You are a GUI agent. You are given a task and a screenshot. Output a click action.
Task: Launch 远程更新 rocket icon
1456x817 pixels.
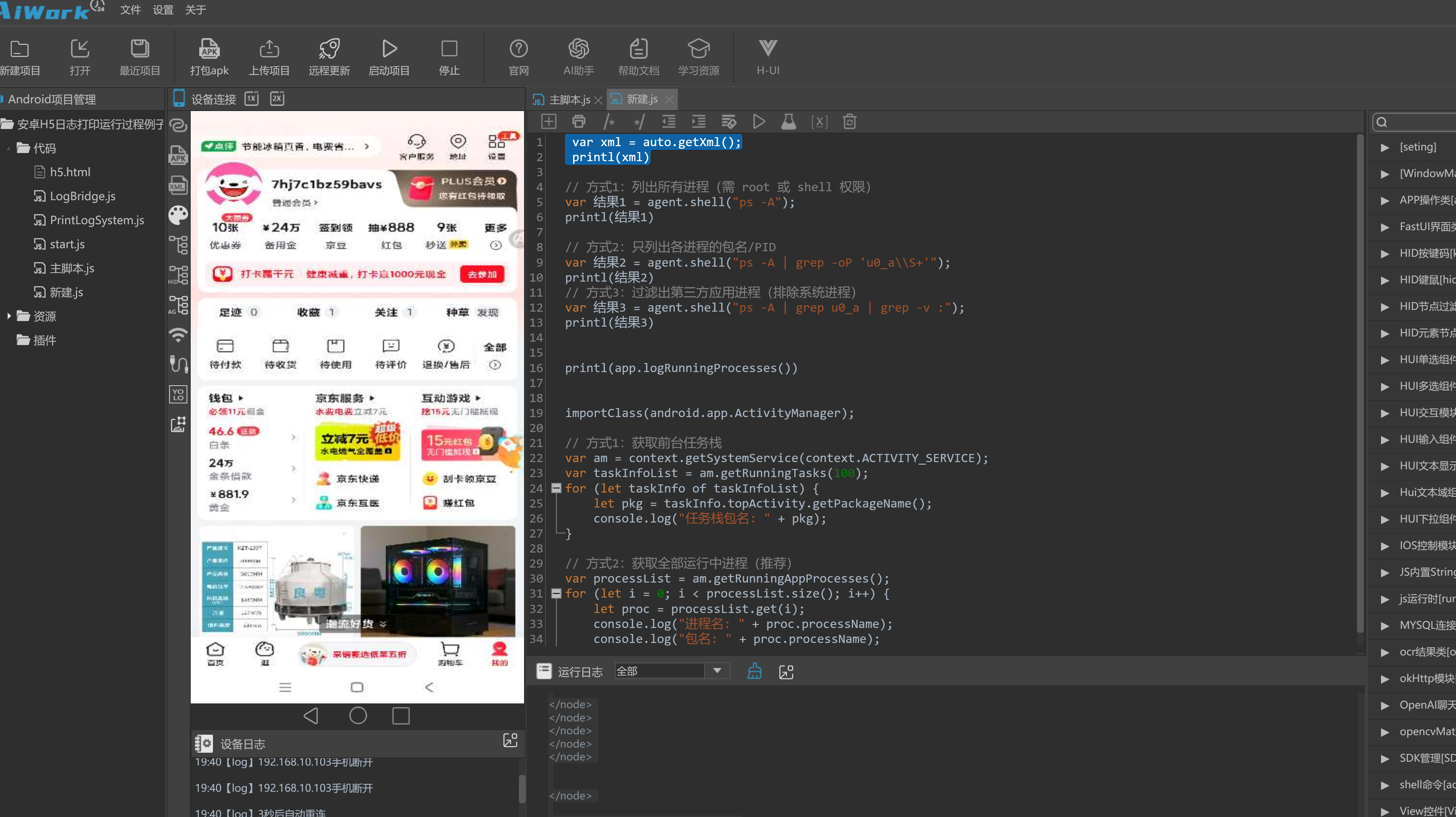[x=329, y=57]
